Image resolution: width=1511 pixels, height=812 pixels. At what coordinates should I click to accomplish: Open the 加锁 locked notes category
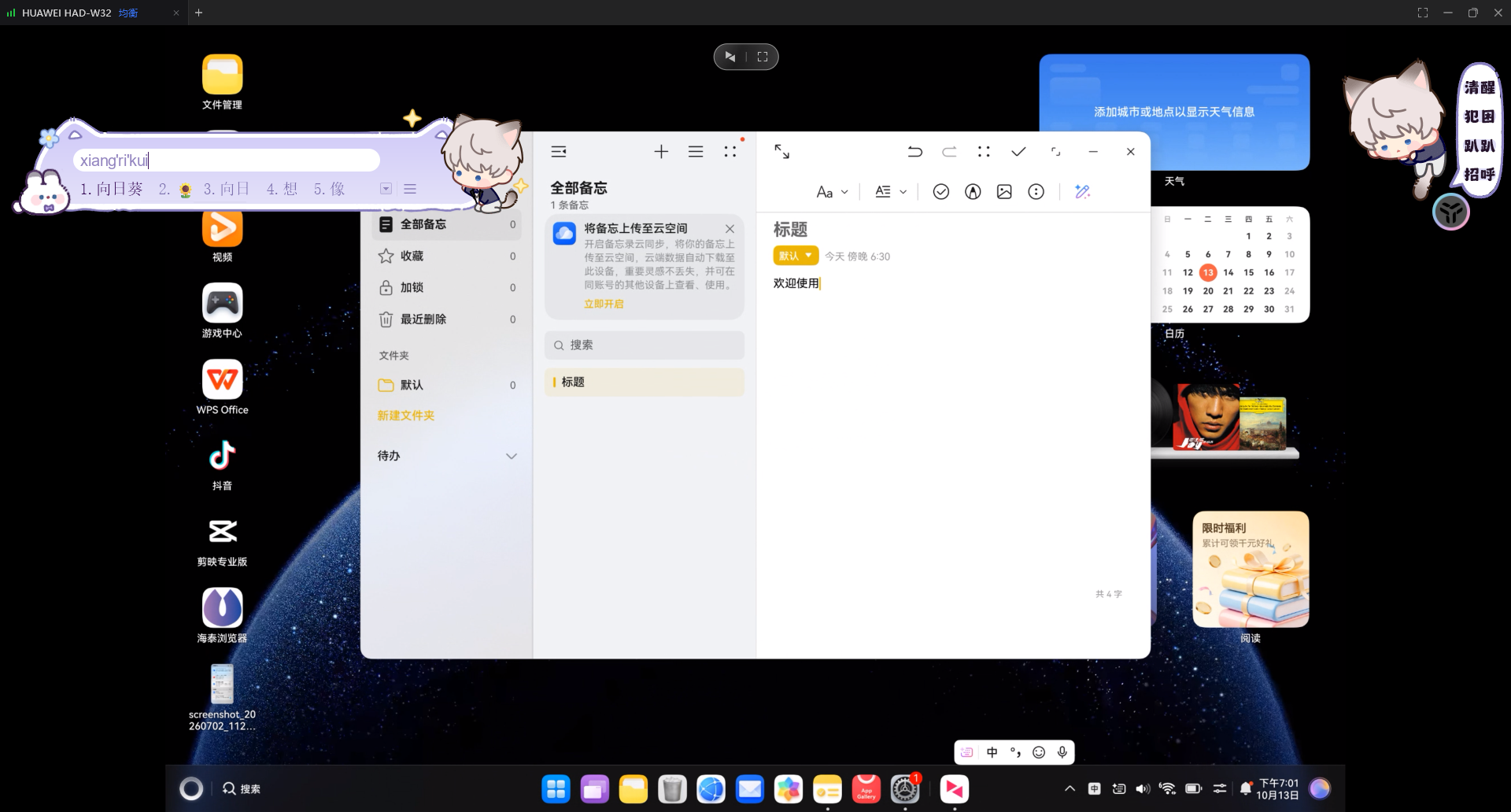click(446, 287)
